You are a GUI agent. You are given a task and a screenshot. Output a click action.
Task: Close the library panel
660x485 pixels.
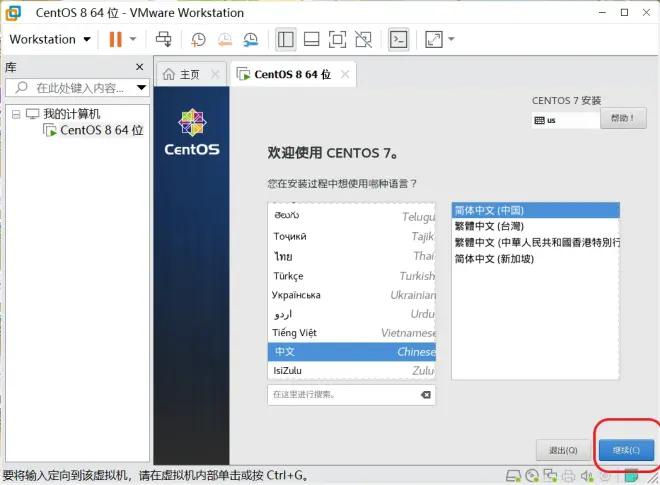(140, 67)
